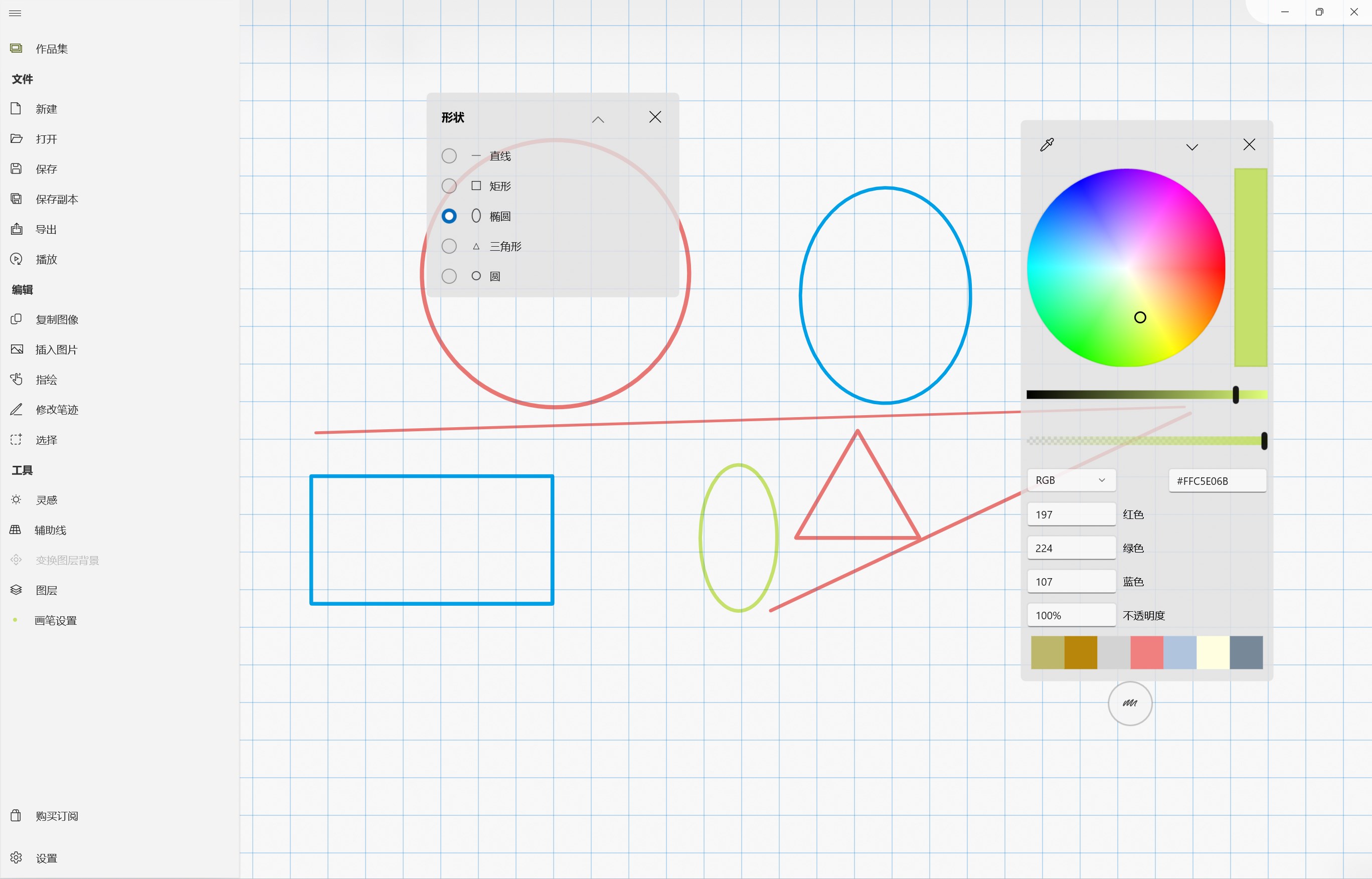Open 作品集 from the sidebar
1372x879 pixels.
tap(51, 49)
